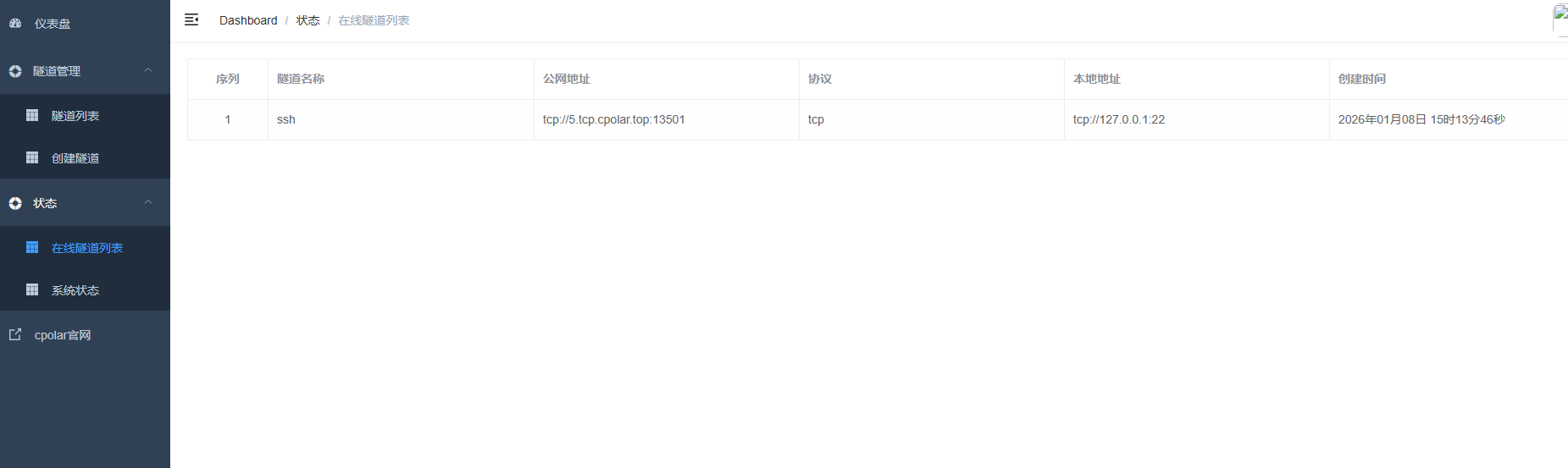Click the external link icon for cpolar官网
Viewport: 1568px width, 468px height.
click(x=15, y=334)
